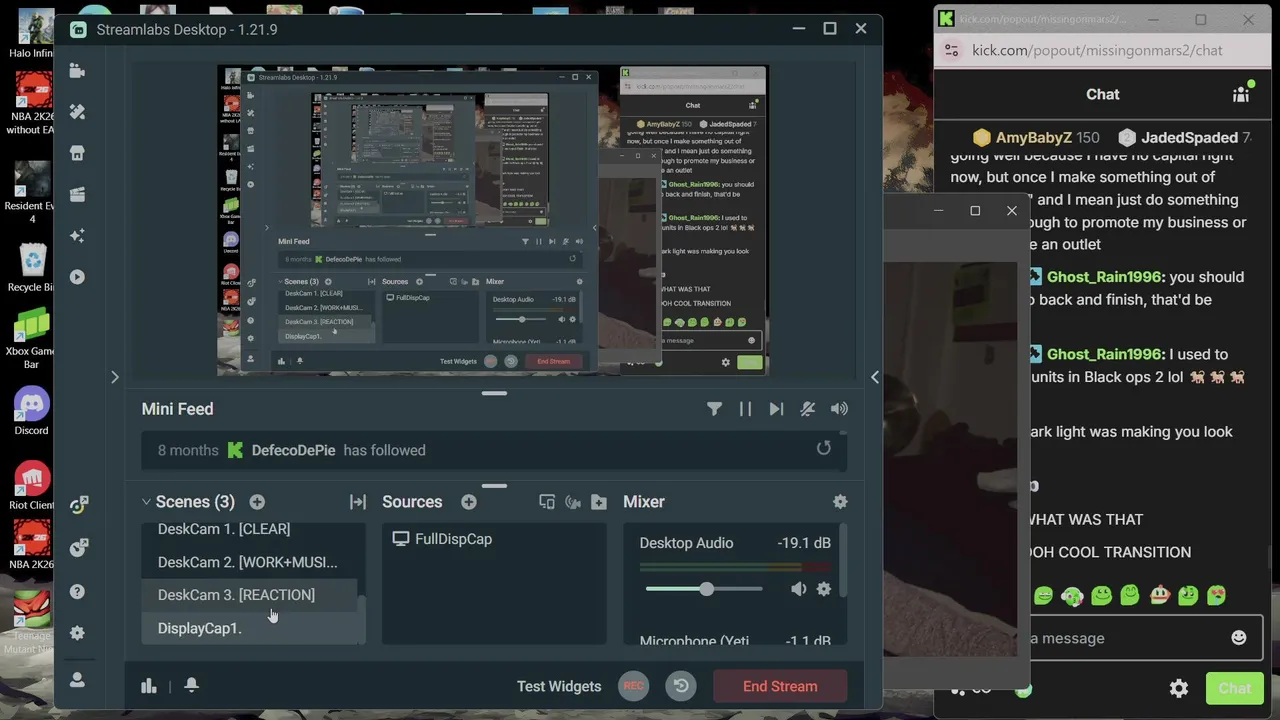Open the App Store icon in the Streamlabs sidebar
This screenshot has width=1280, height=720.
(x=77, y=153)
